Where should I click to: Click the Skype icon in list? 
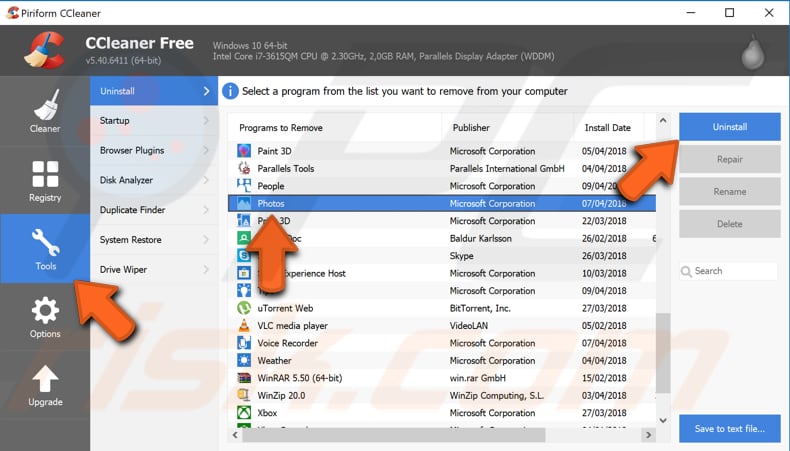pyautogui.click(x=244, y=255)
